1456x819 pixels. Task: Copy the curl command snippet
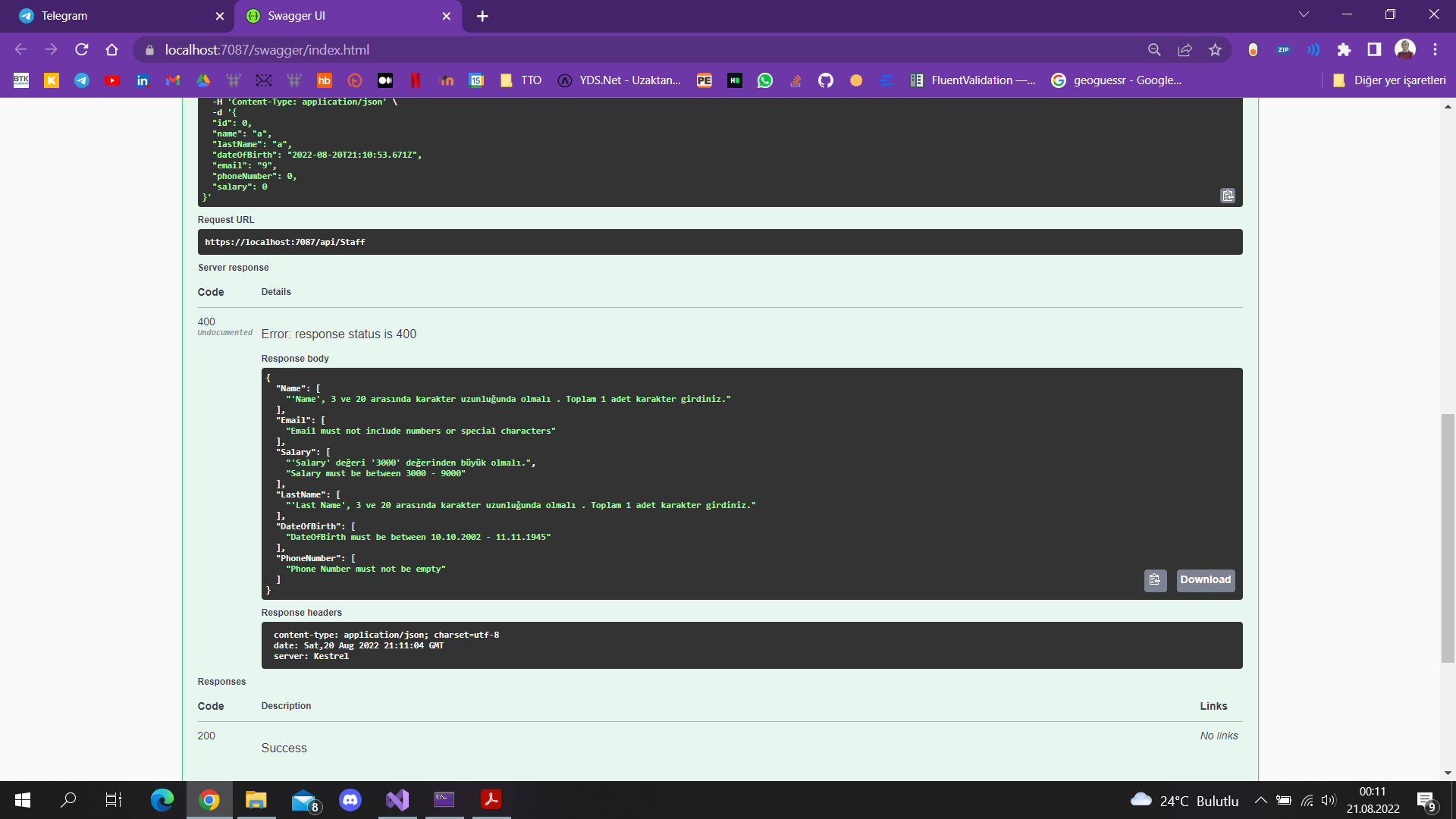[1228, 196]
